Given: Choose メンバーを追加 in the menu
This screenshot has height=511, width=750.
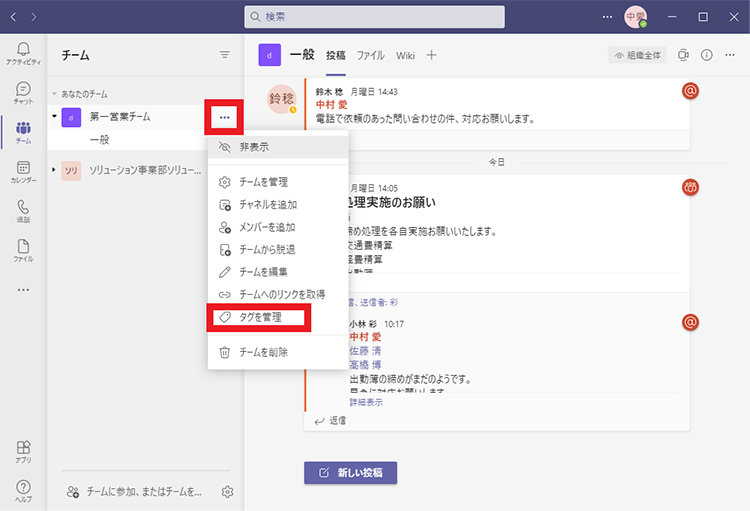Looking at the screenshot, I should tap(278, 227).
